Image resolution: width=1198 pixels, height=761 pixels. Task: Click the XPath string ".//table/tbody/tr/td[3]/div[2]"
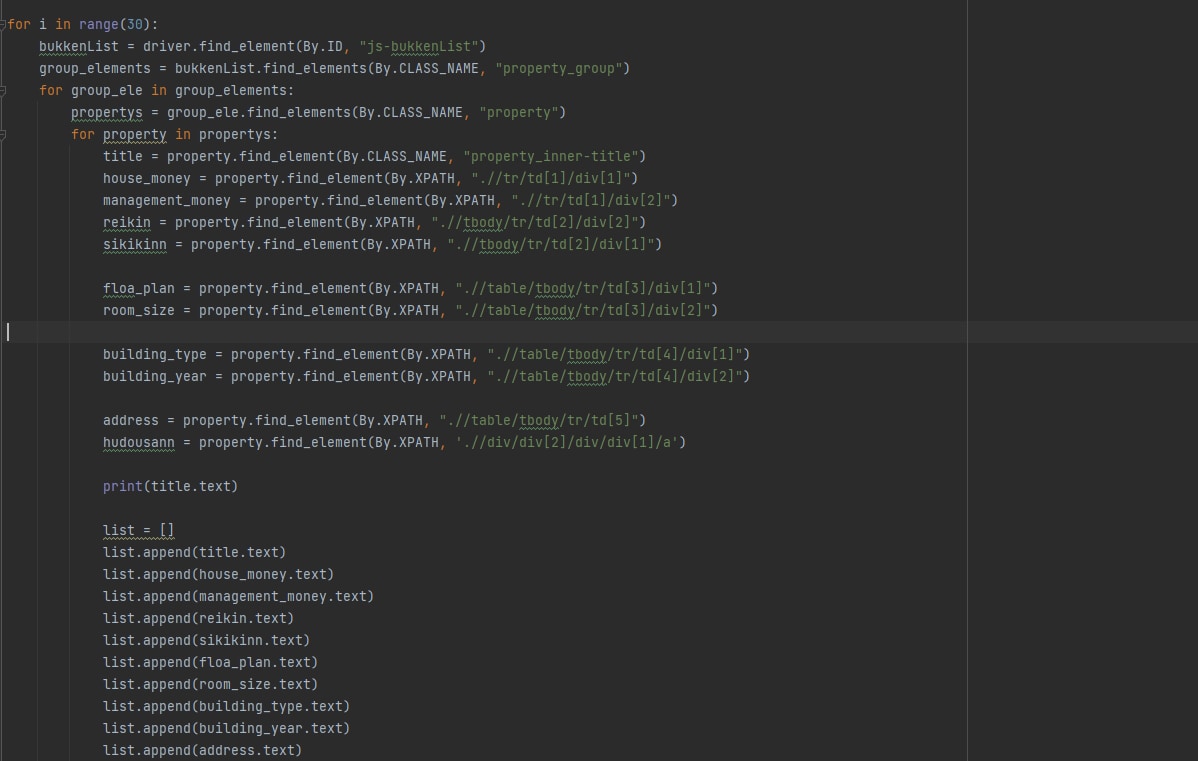(x=583, y=311)
